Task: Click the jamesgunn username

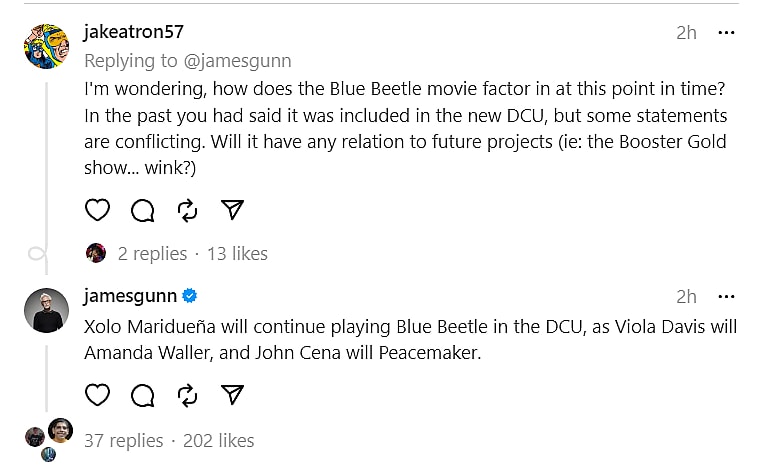Action: (130, 296)
